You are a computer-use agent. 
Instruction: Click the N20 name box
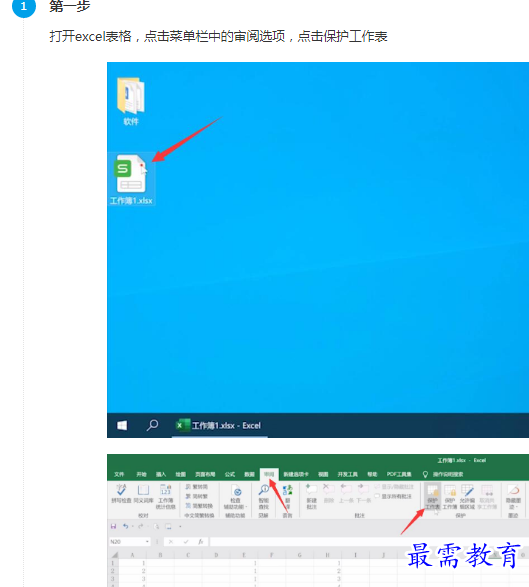pyautogui.click(x=127, y=542)
